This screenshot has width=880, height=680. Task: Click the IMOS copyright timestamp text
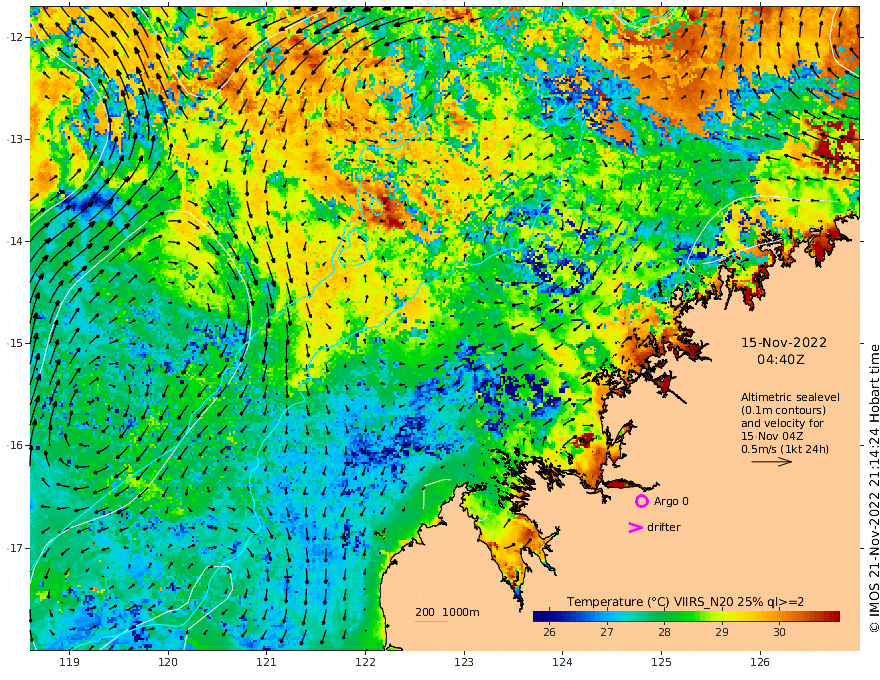[x=873, y=488]
